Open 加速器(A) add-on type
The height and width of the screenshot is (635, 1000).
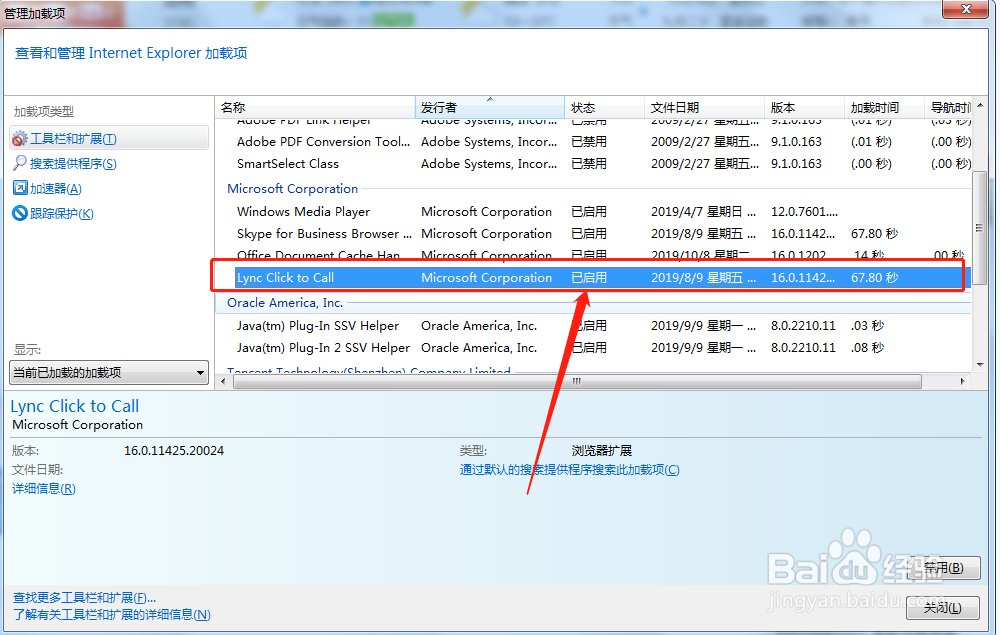pyautogui.click(x=56, y=189)
